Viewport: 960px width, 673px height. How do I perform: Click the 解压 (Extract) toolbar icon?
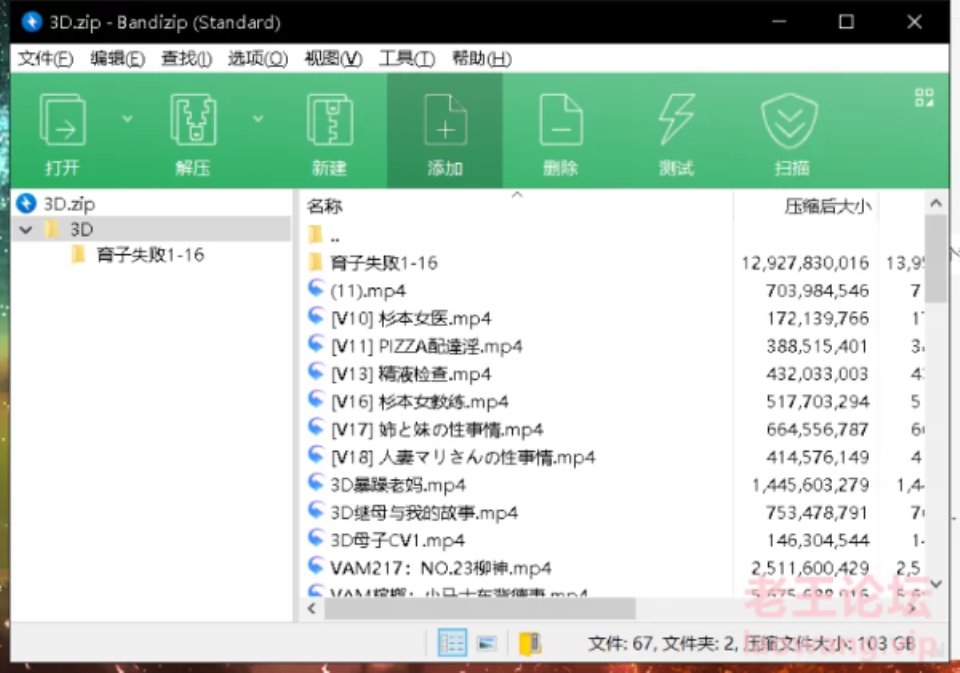click(x=193, y=120)
